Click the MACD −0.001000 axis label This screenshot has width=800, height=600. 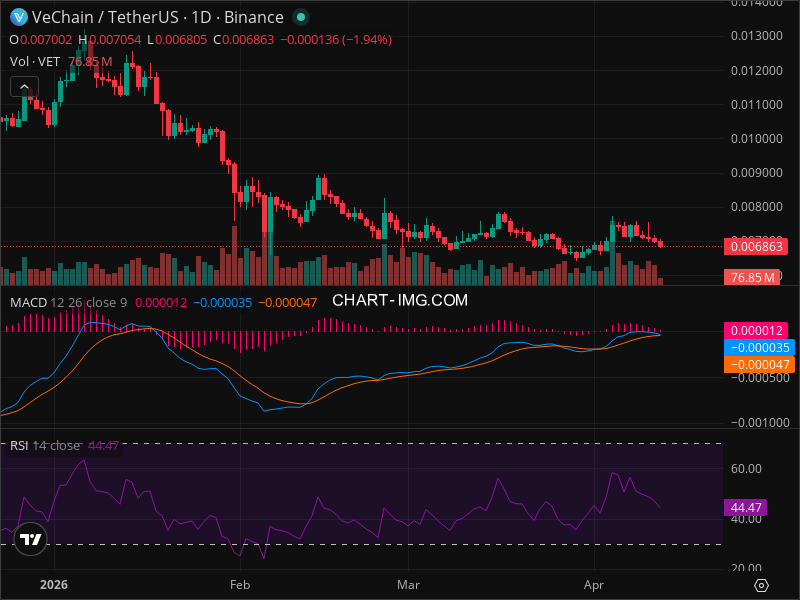coord(760,422)
